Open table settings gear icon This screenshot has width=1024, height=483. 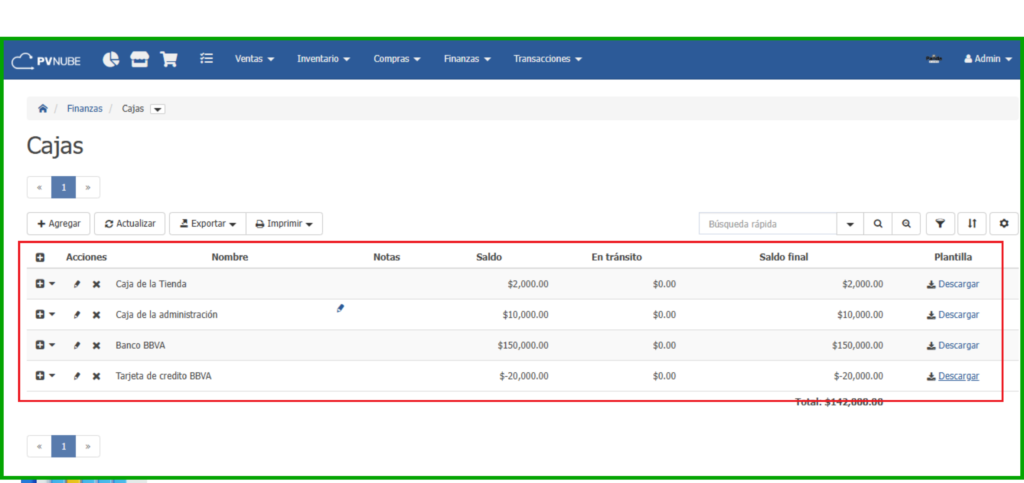(x=1004, y=224)
